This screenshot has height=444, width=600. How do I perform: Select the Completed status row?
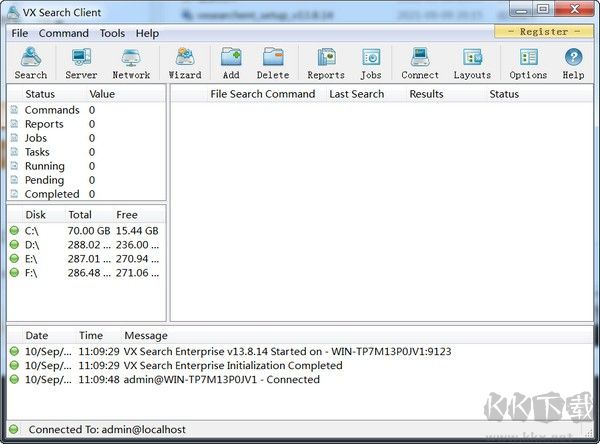tap(86, 194)
